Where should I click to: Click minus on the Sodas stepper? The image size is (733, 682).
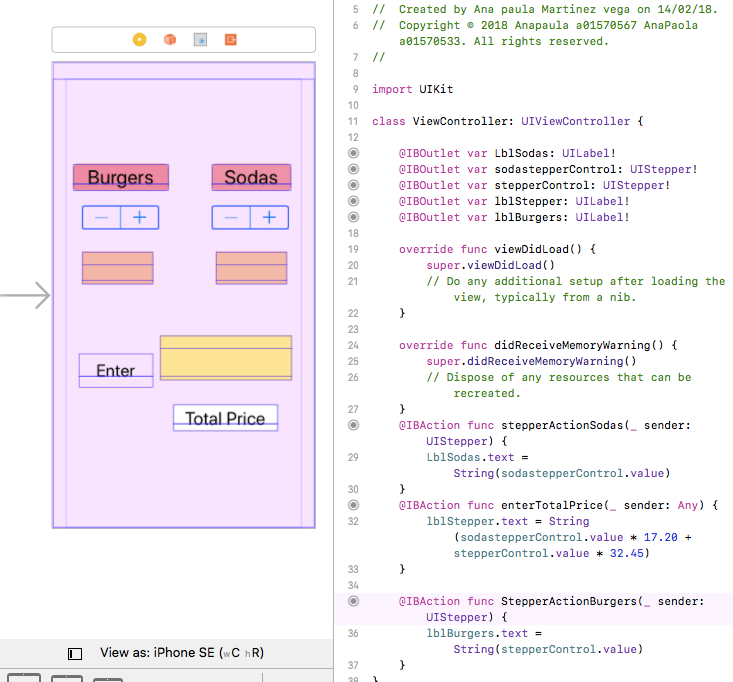coord(231,217)
